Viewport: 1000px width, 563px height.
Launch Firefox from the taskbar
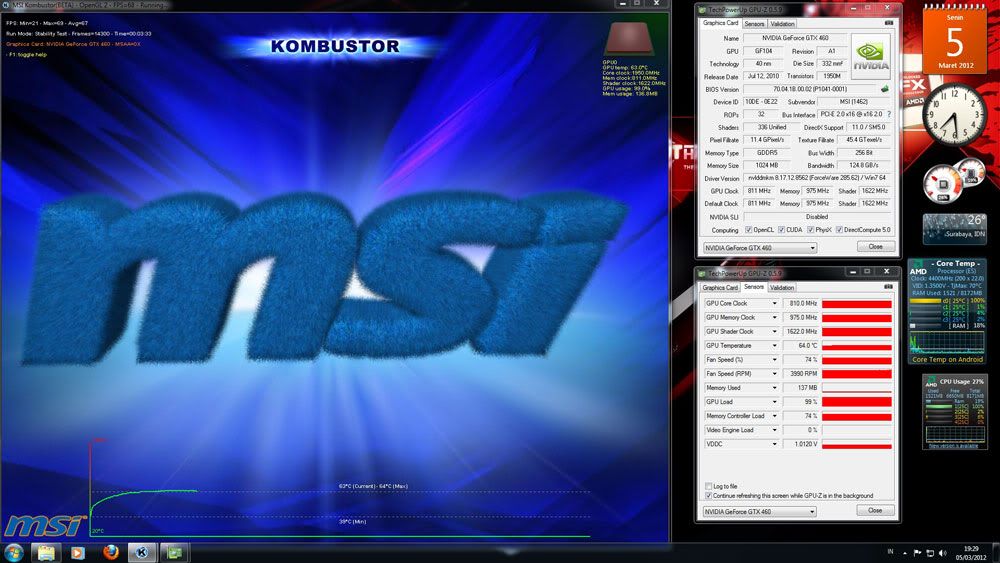pyautogui.click(x=110, y=552)
